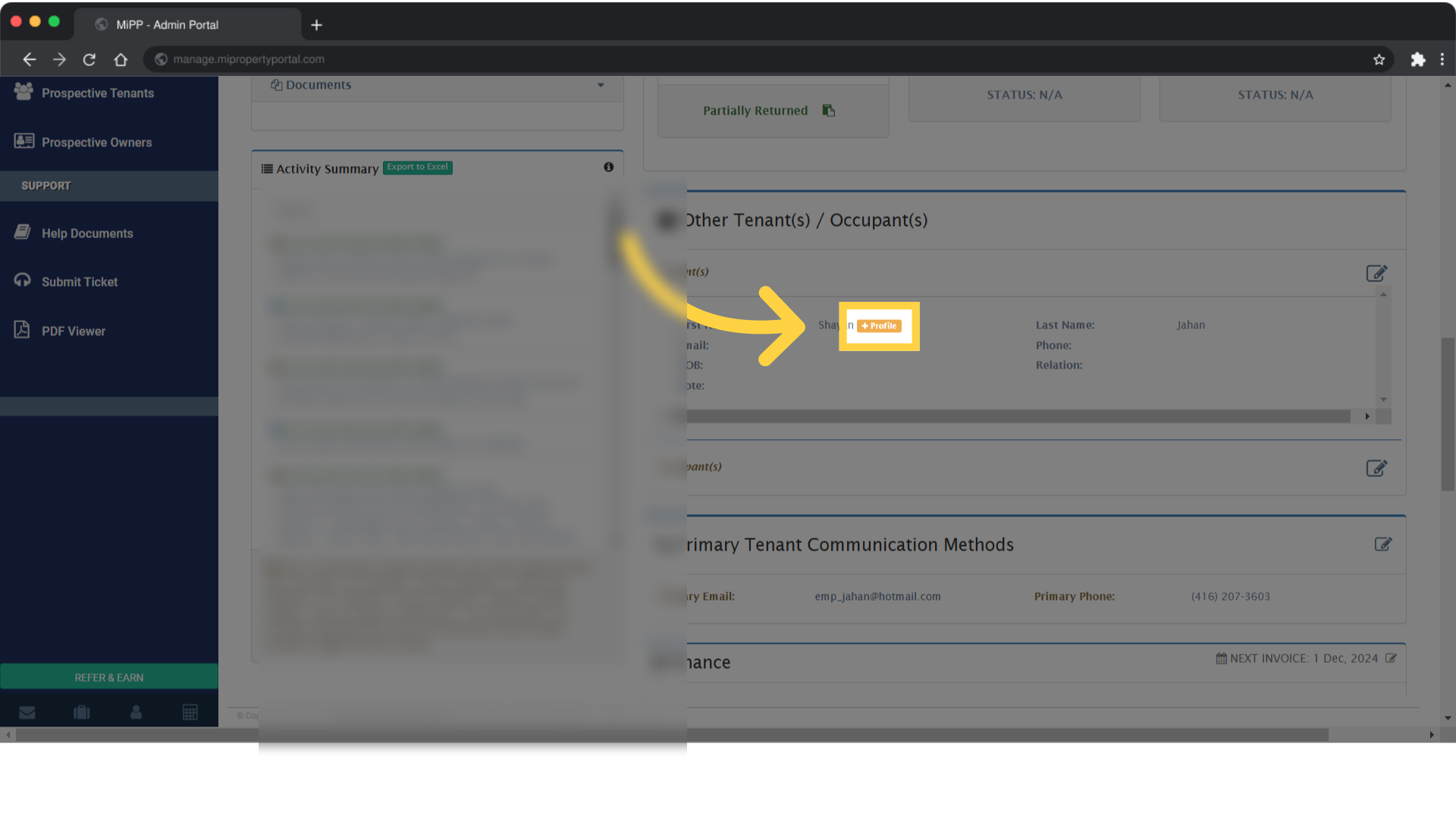Reload the page
1456x819 pixels.
[89, 59]
